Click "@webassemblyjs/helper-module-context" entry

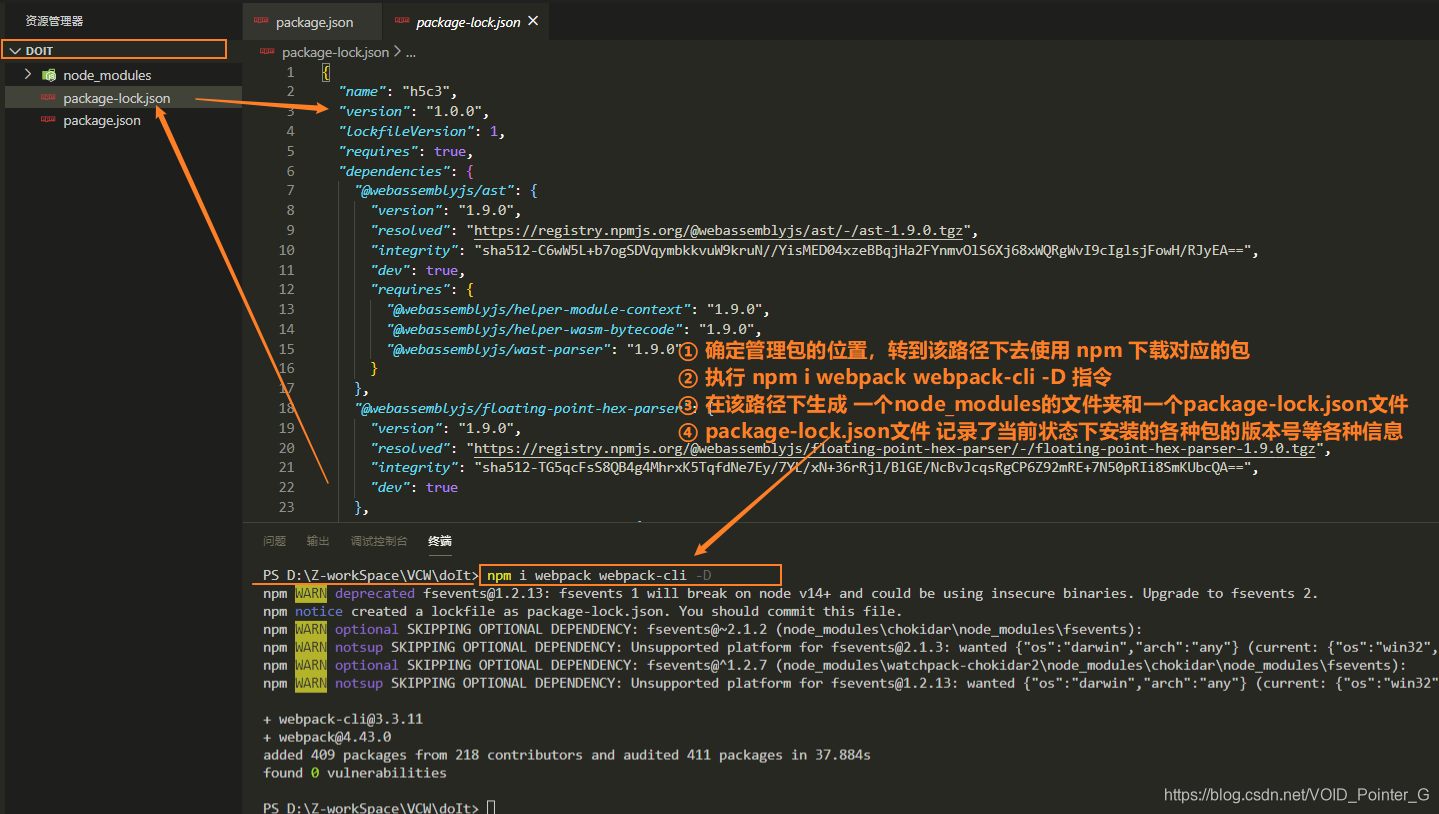point(540,309)
